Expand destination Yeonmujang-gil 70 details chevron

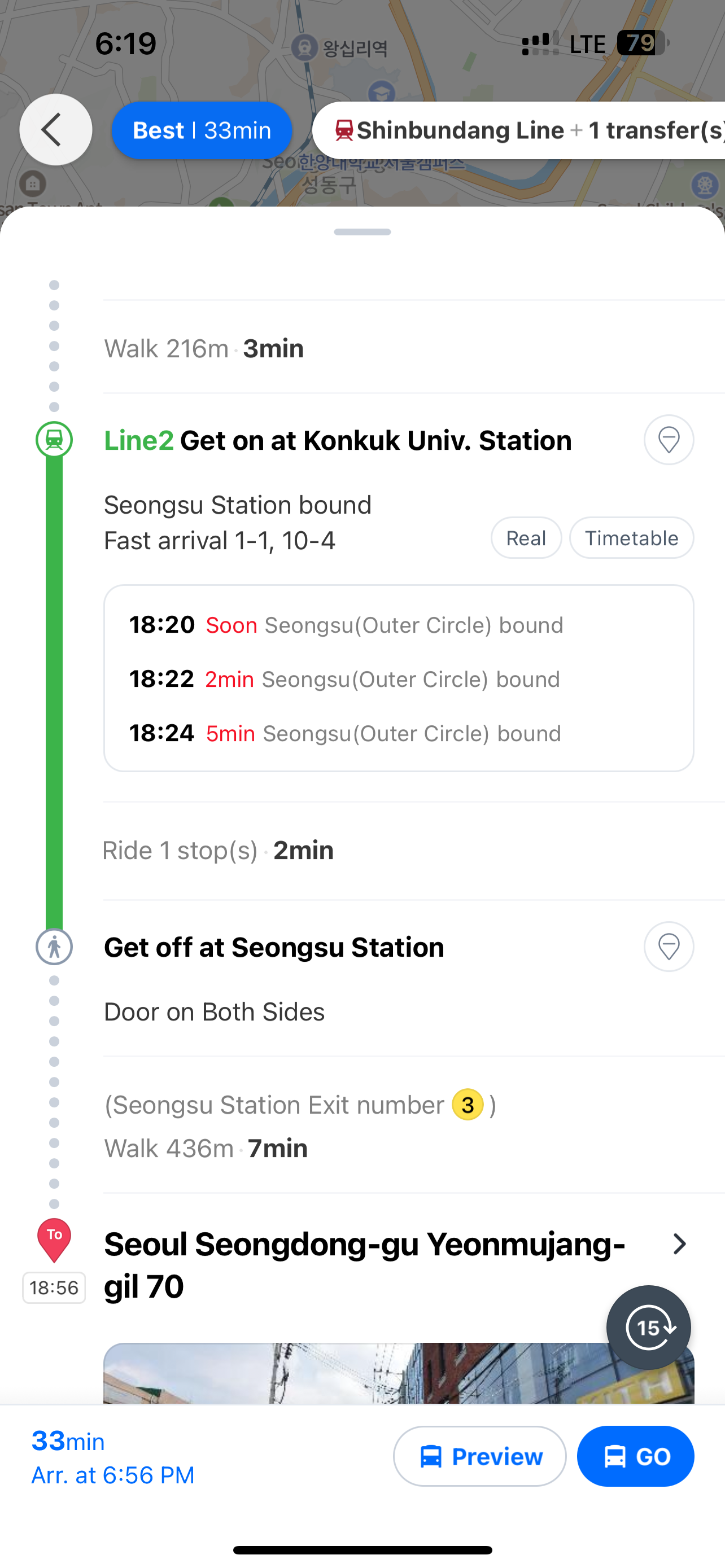tap(679, 1244)
